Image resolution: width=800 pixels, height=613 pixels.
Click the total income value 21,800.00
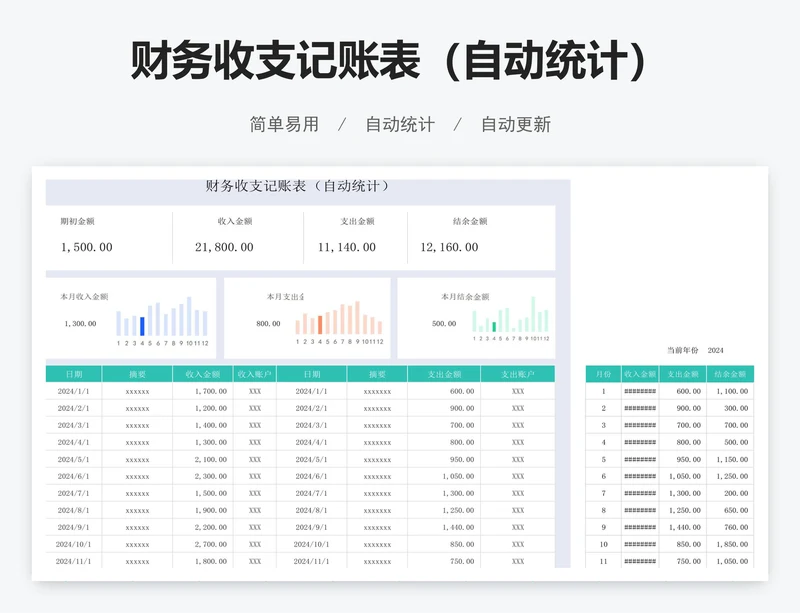pyautogui.click(x=224, y=247)
